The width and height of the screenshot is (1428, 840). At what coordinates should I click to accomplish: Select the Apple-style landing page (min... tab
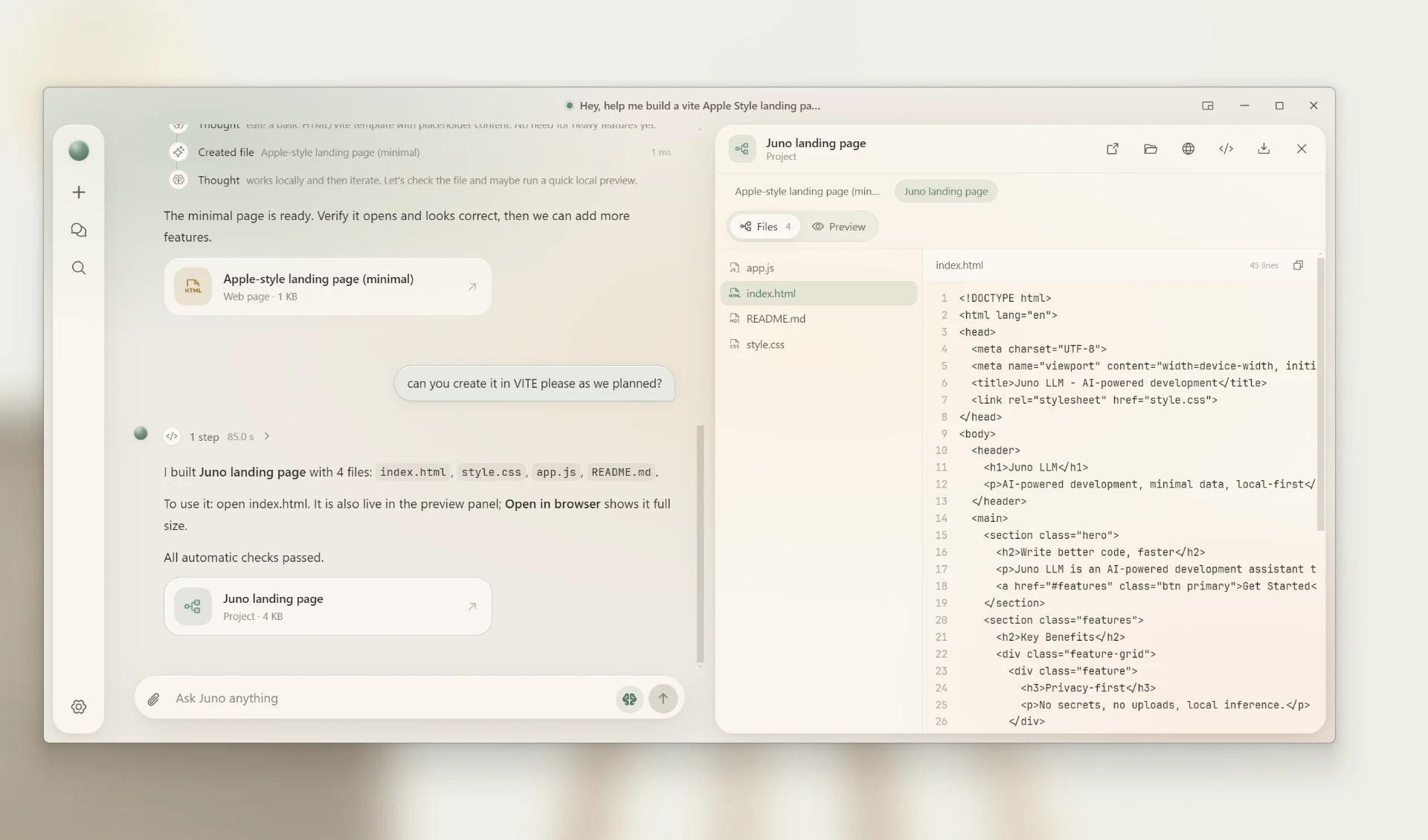807,191
